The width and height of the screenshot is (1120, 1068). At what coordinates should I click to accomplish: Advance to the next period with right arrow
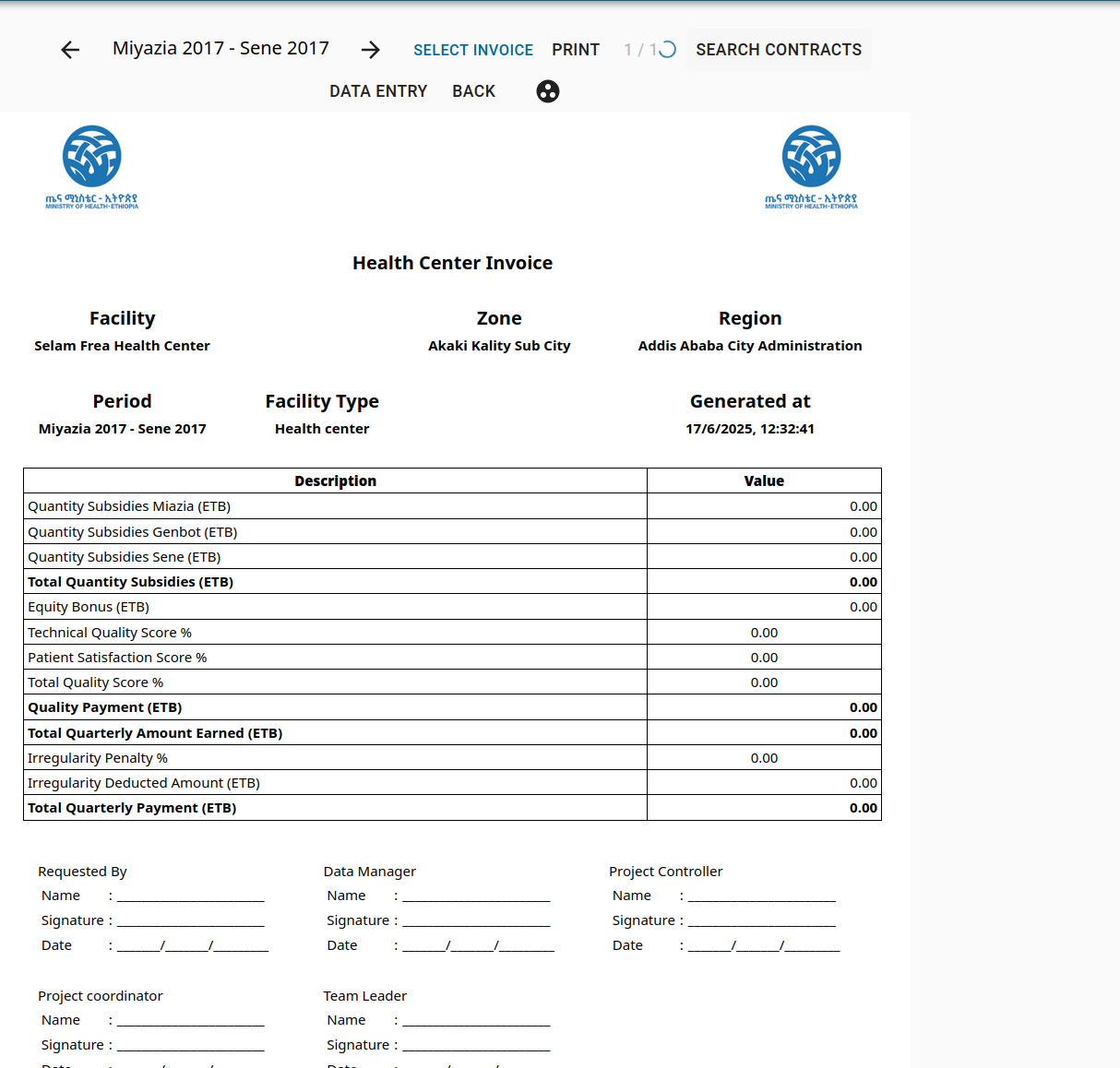click(x=371, y=50)
